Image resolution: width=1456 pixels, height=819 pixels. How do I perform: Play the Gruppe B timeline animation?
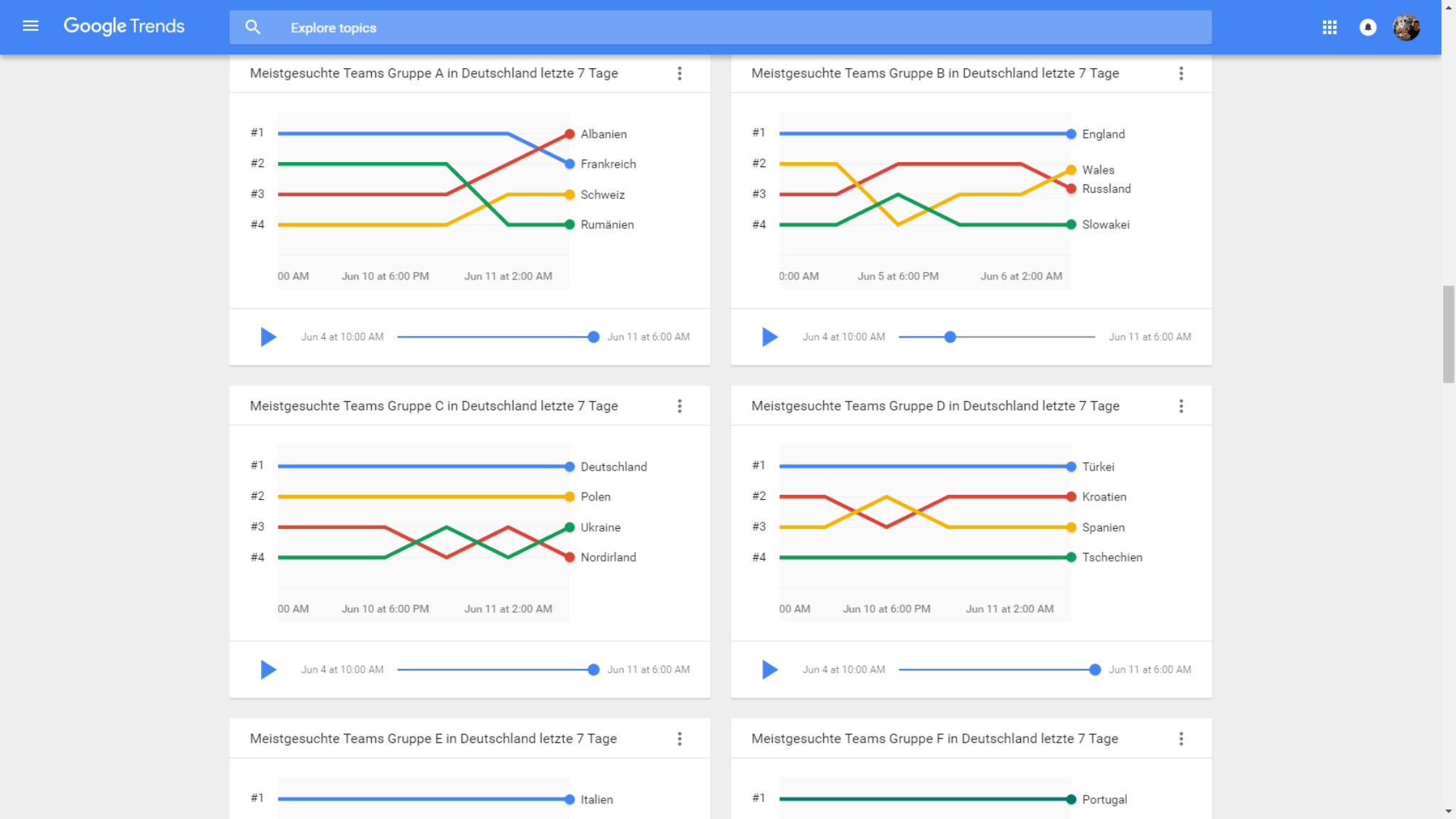[x=769, y=337]
